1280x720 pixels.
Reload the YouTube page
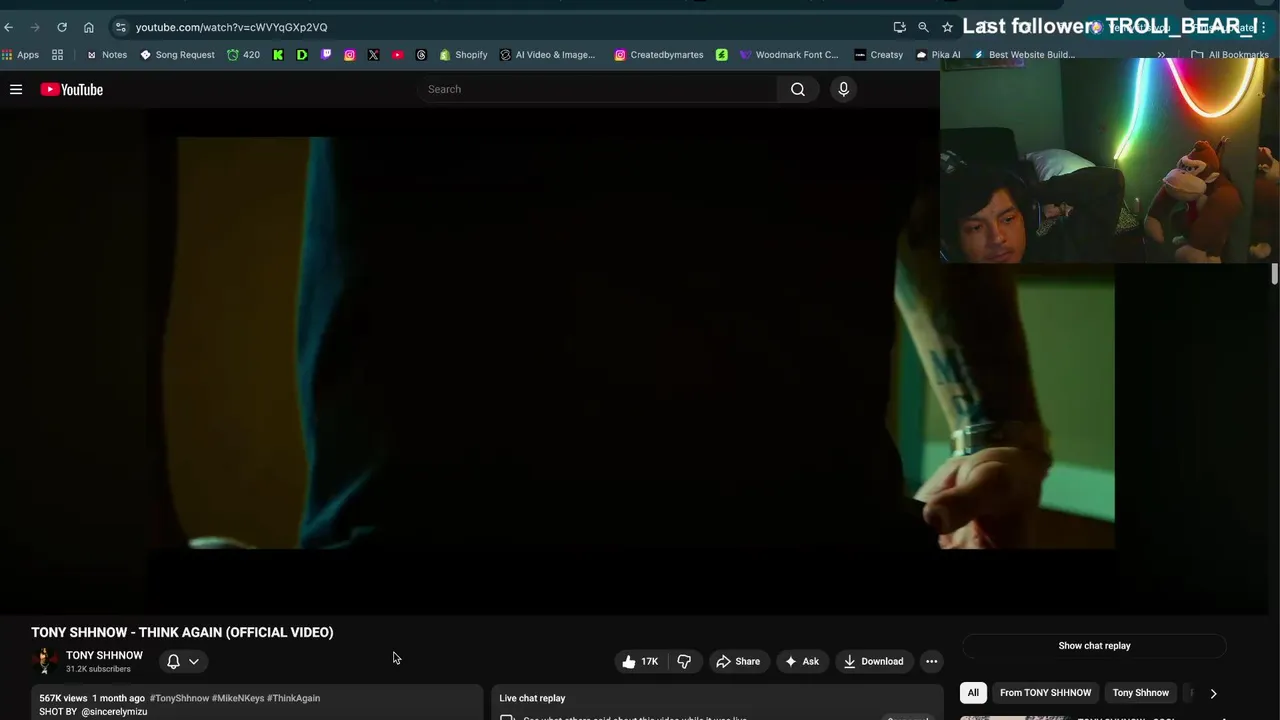(62, 27)
